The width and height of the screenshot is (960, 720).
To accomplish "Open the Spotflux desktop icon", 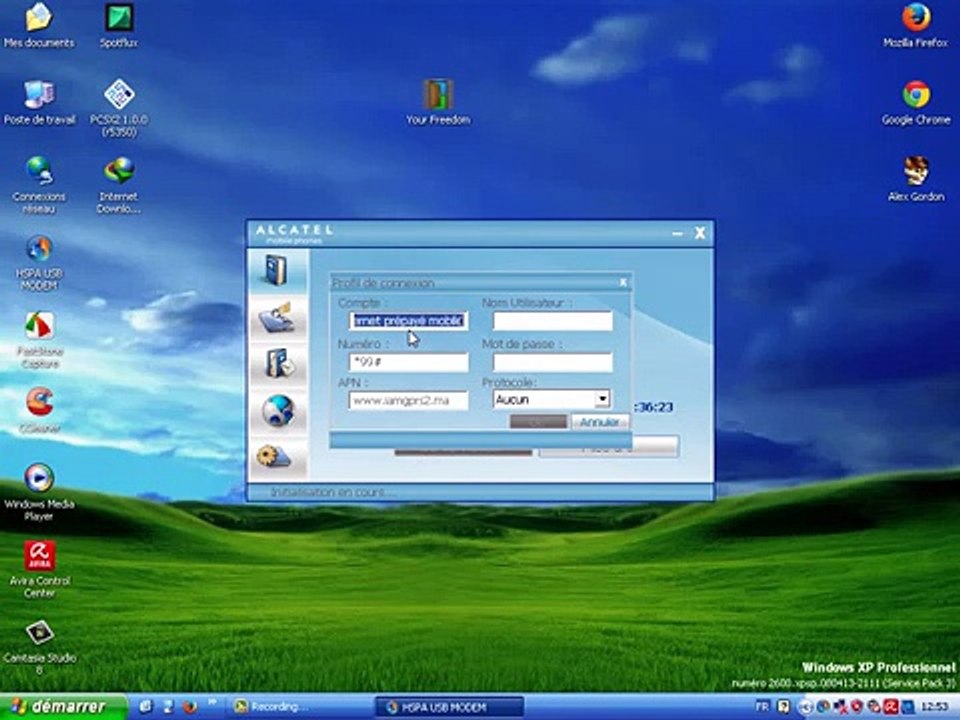I will (x=119, y=26).
